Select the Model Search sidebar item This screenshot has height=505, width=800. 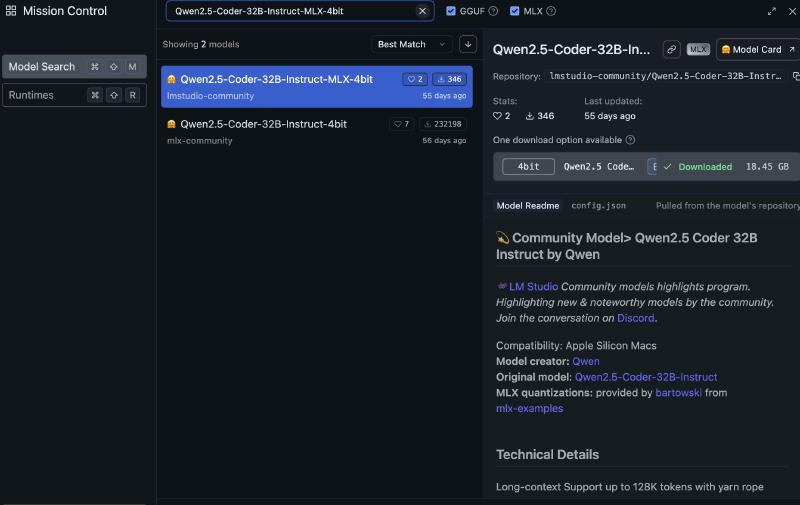click(74, 66)
